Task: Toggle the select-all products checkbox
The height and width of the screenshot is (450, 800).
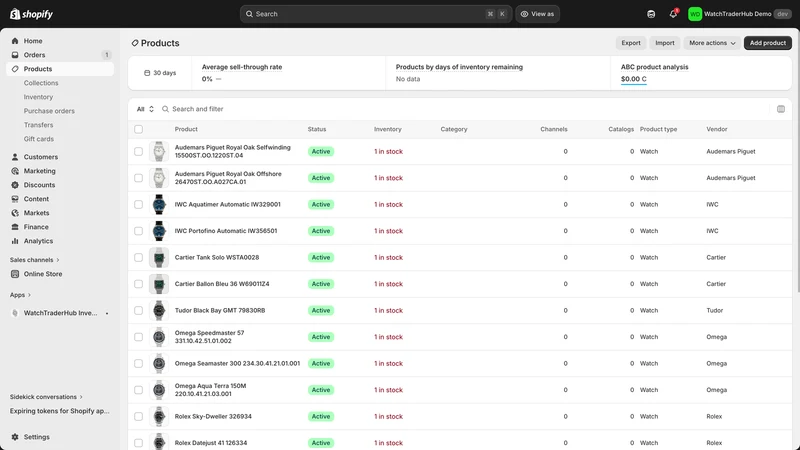Action: (138, 129)
